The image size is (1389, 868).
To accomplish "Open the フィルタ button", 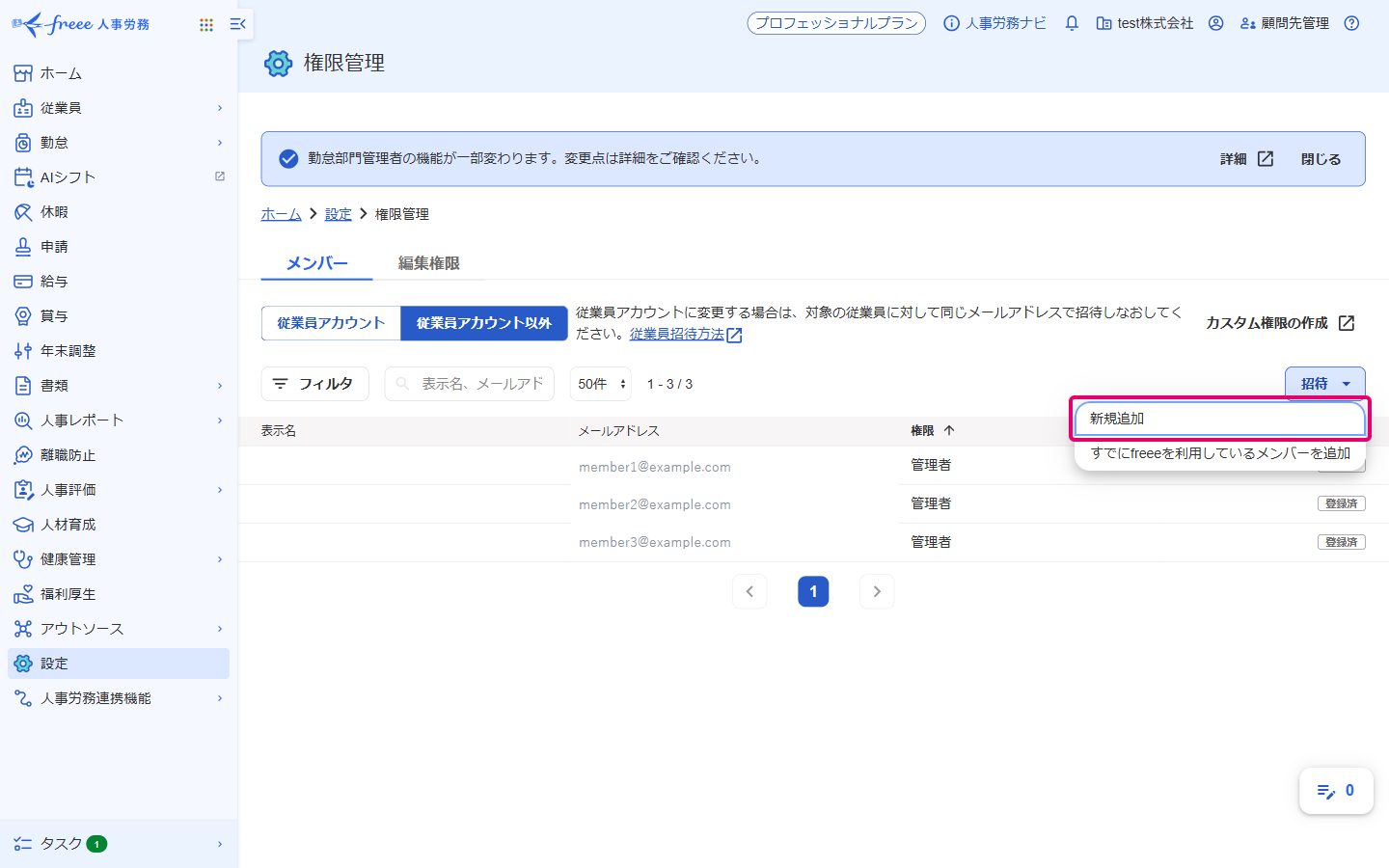I will [314, 384].
